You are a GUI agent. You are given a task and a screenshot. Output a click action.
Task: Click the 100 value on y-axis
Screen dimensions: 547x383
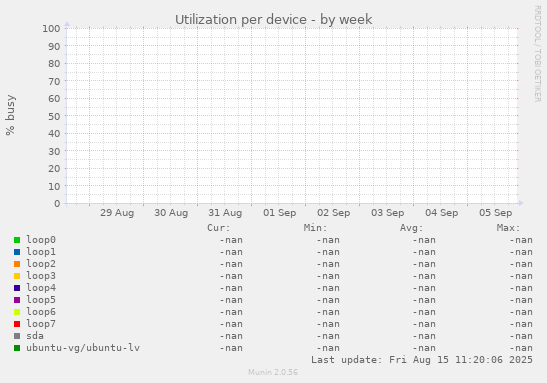pos(51,29)
